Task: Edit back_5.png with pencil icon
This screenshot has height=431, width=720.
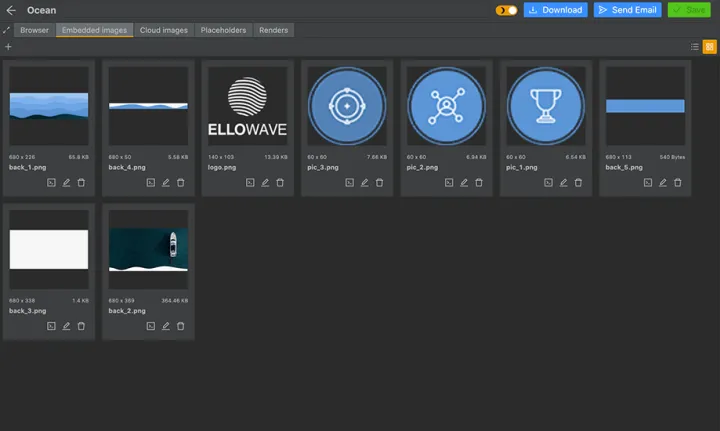Action: pos(662,183)
